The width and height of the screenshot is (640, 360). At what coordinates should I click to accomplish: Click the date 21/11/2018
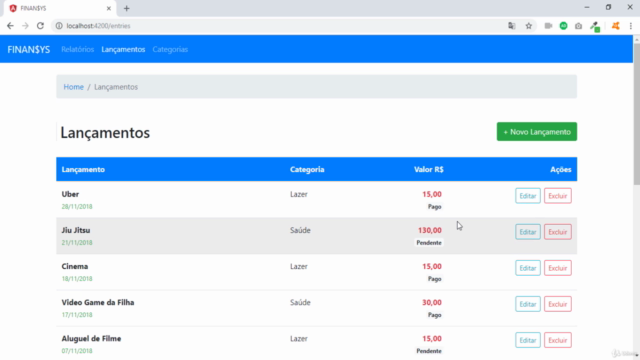(x=77, y=242)
